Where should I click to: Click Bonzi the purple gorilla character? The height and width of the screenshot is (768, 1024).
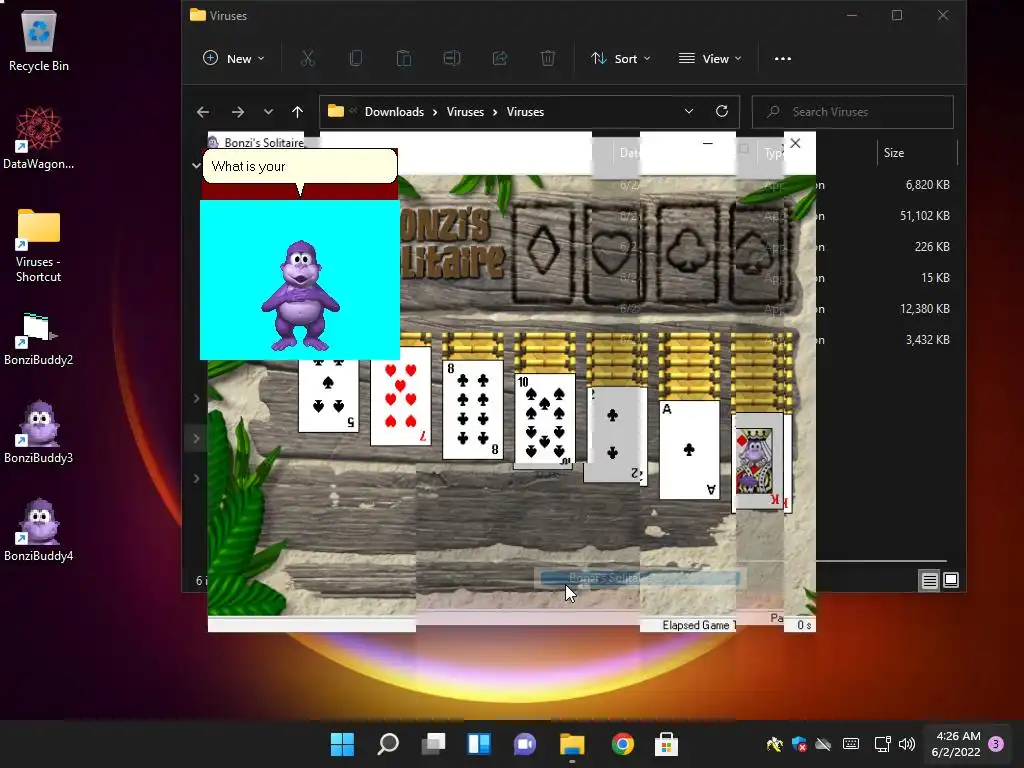(300, 295)
